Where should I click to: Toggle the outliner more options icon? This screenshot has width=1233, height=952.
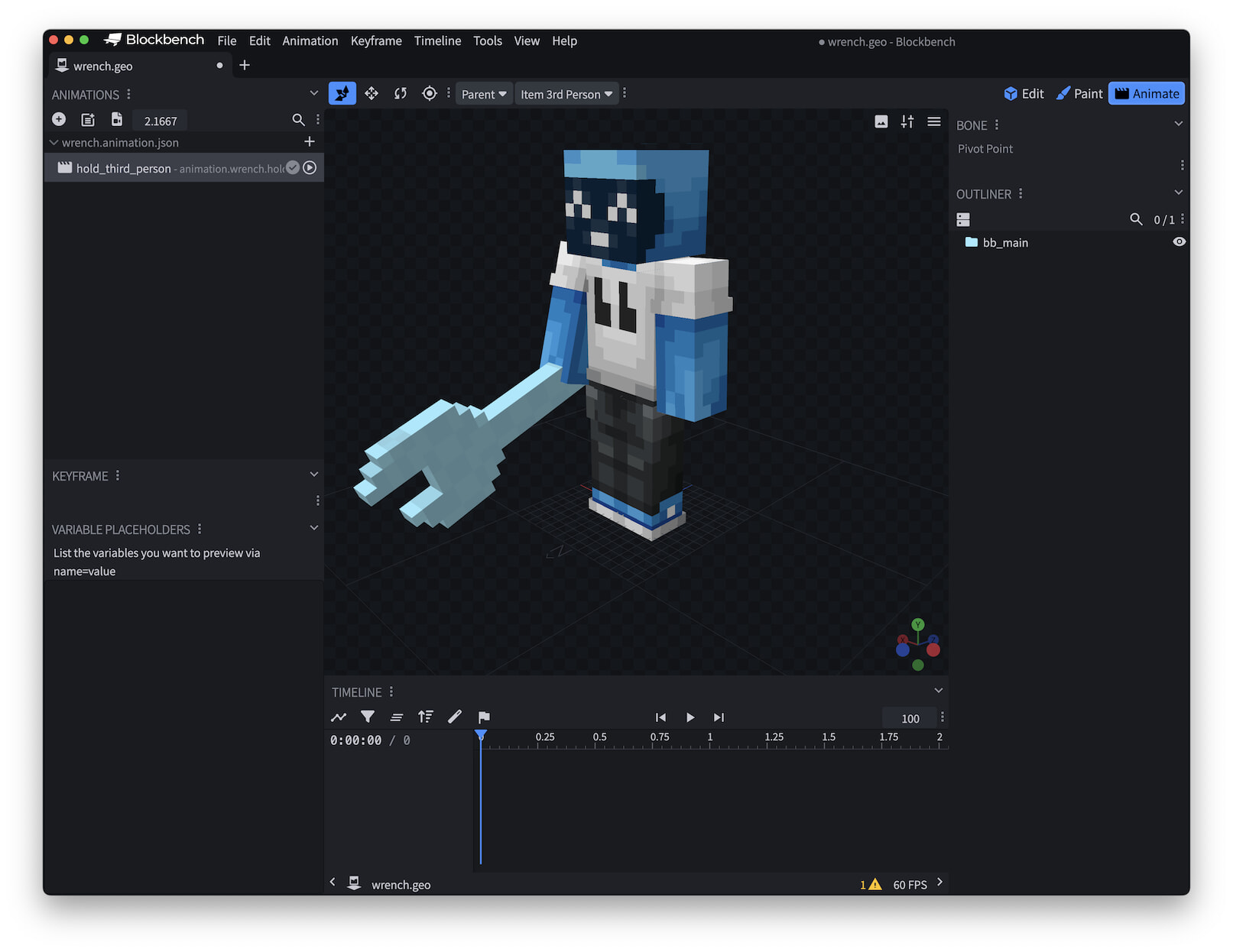click(x=963, y=220)
